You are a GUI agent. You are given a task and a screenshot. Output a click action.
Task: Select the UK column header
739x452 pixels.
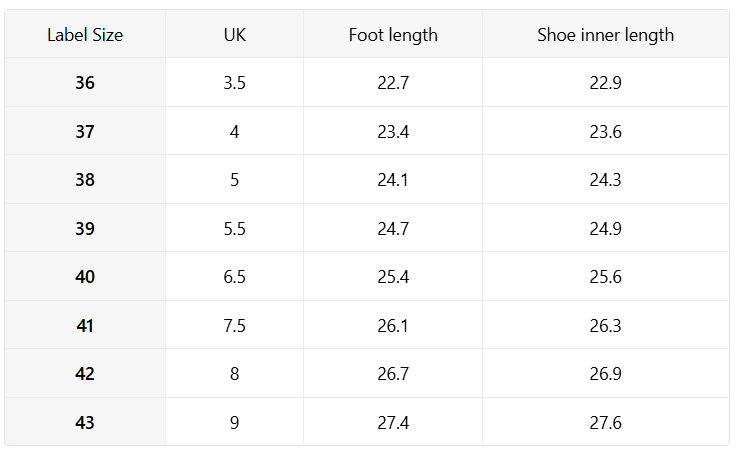pos(234,34)
